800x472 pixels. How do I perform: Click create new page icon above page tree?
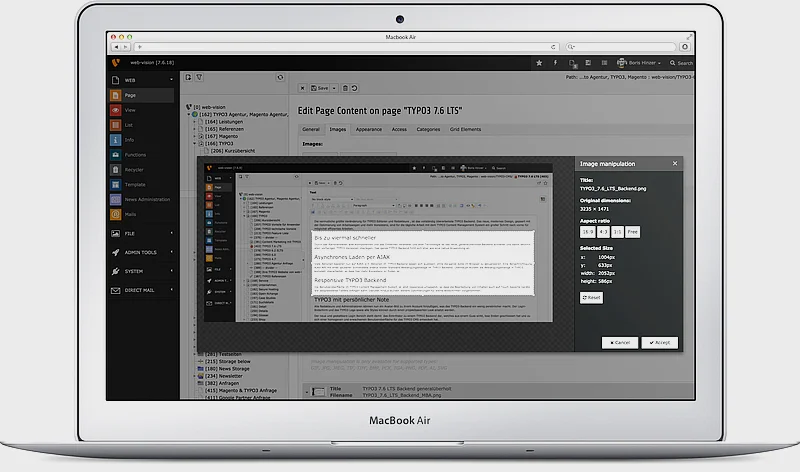tap(188, 77)
